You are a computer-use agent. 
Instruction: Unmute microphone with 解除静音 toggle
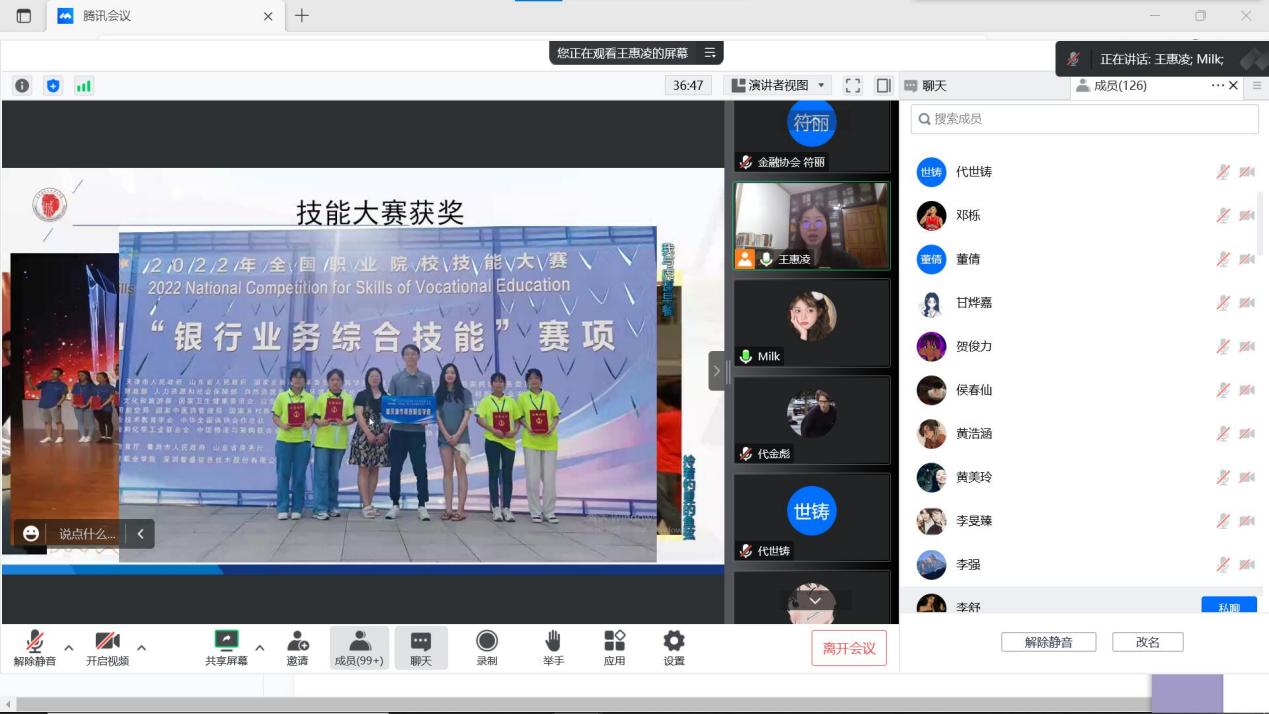(35, 647)
